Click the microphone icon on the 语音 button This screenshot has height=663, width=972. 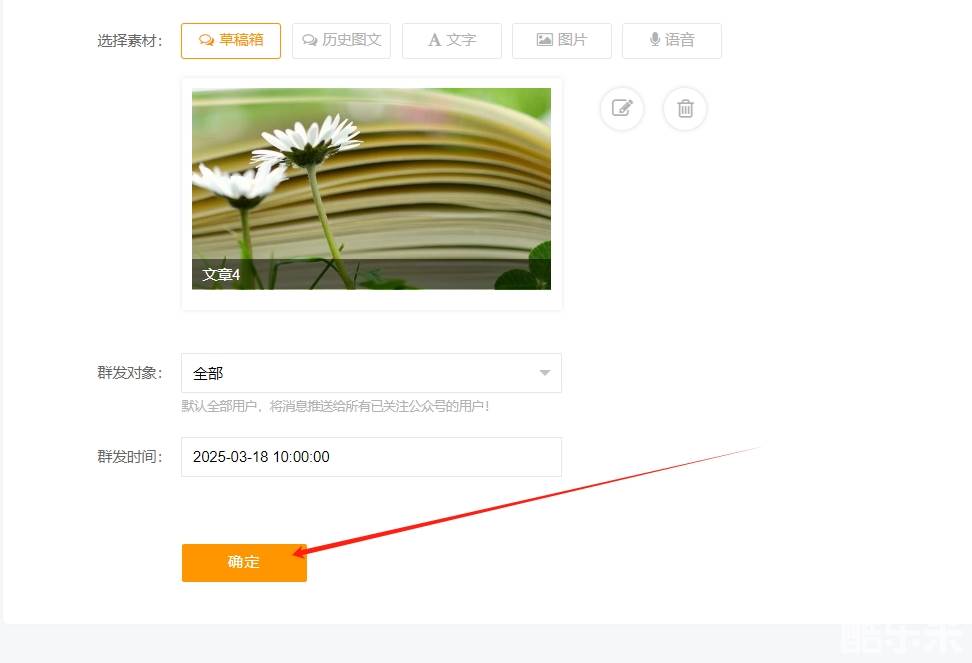655,40
